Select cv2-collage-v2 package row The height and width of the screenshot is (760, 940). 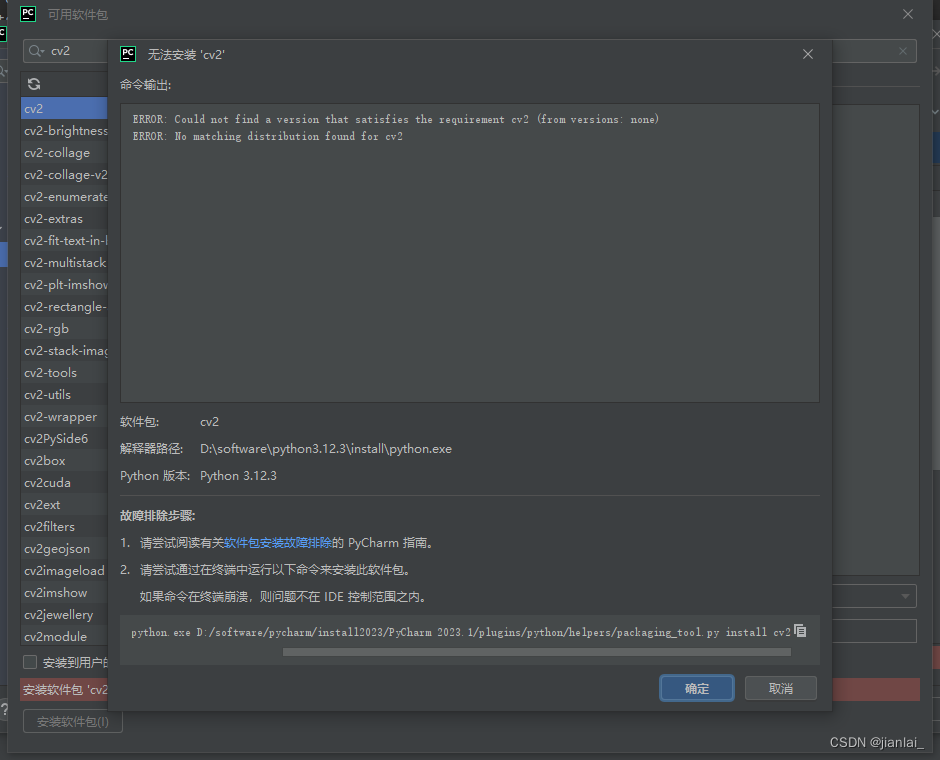(x=64, y=174)
